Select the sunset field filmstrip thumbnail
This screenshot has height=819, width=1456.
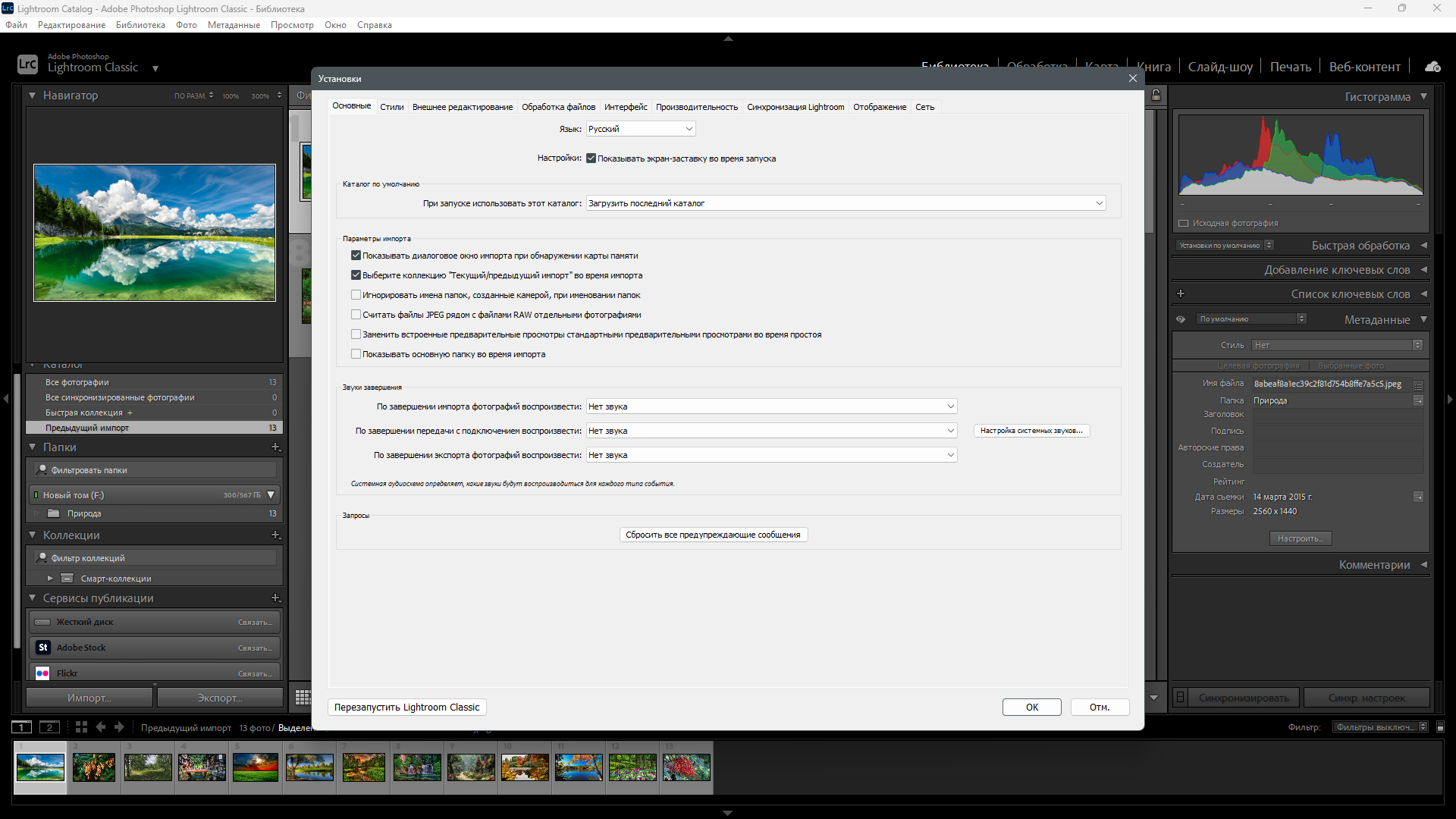pyautogui.click(x=256, y=767)
